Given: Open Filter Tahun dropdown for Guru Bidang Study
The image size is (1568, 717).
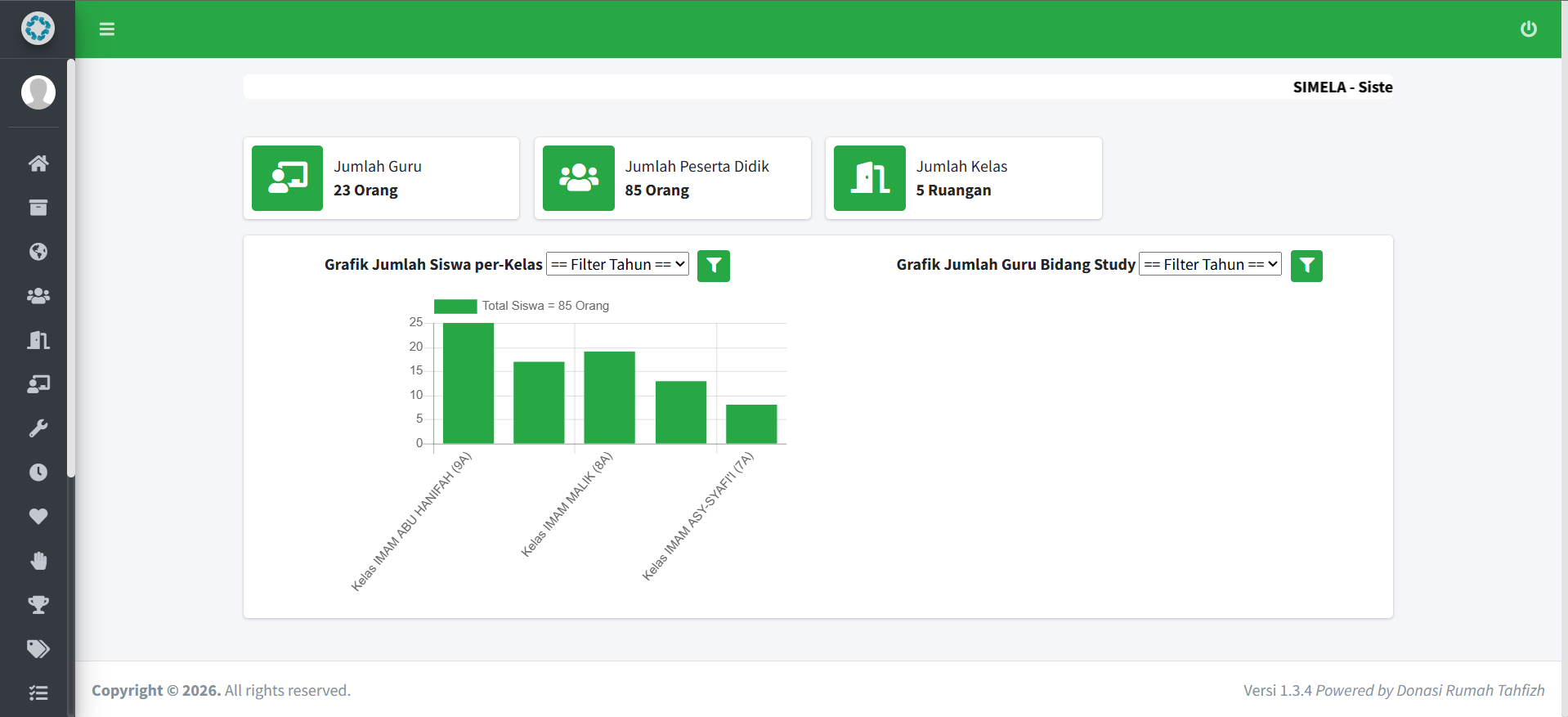Looking at the screenshot, I should click(x=1211, y=264).
